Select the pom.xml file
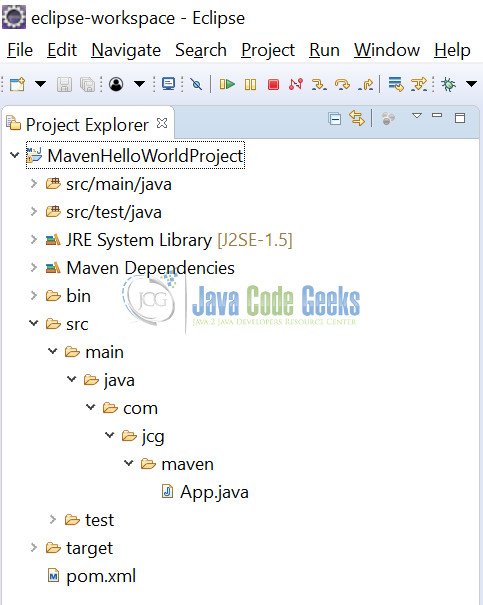Viewport: 483px width, 605px height. pos(101,576)
